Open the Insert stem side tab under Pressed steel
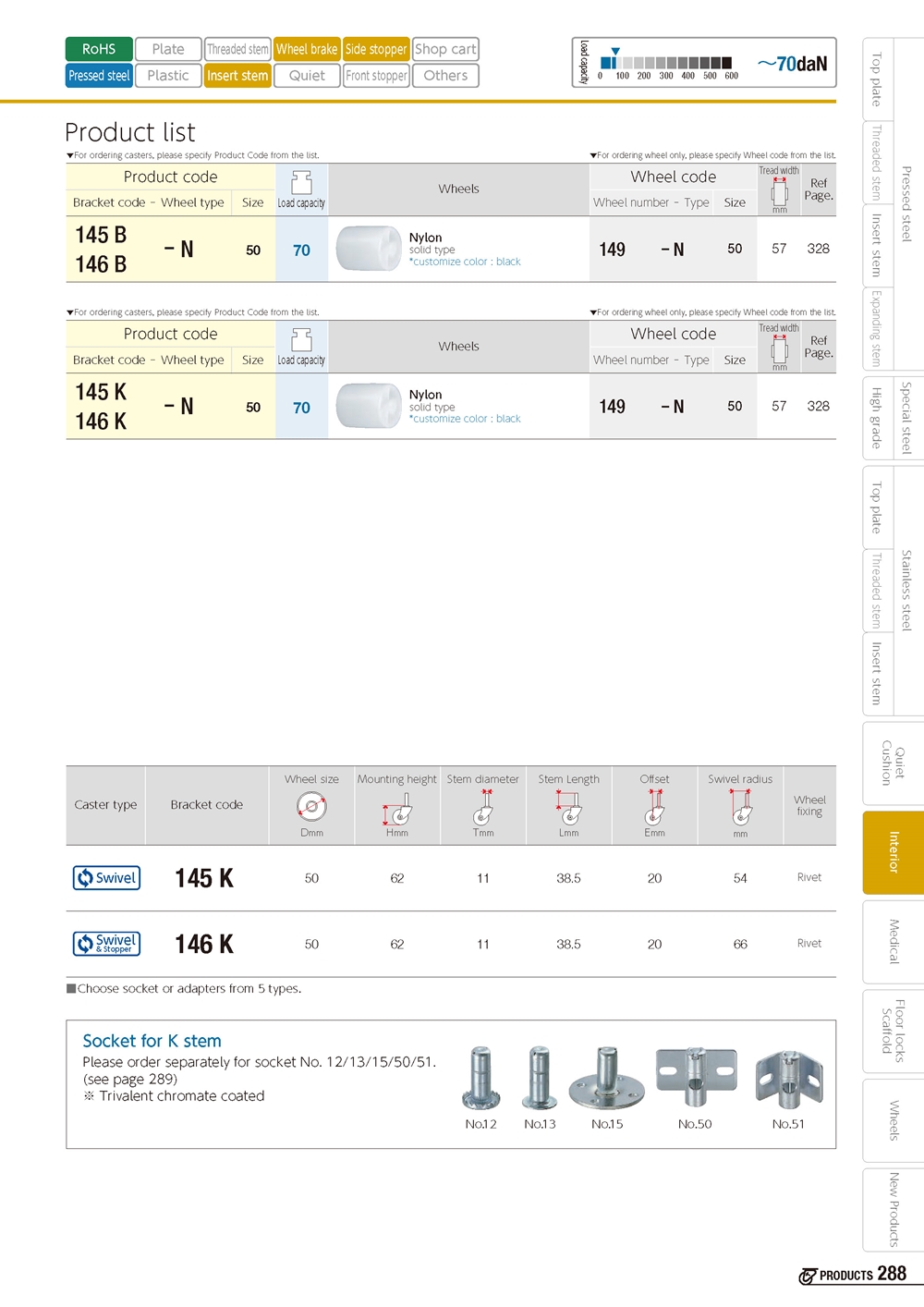 tap(876, 245)
